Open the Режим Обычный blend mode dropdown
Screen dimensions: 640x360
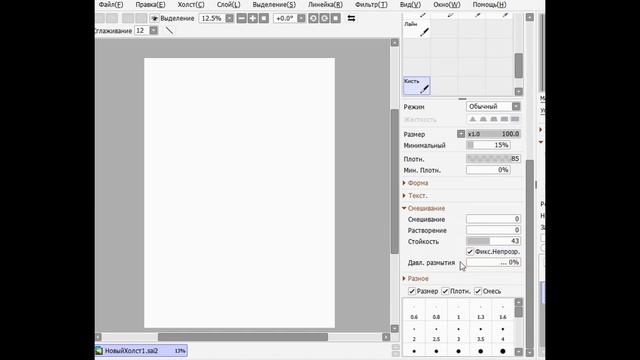tap(493, 107)
